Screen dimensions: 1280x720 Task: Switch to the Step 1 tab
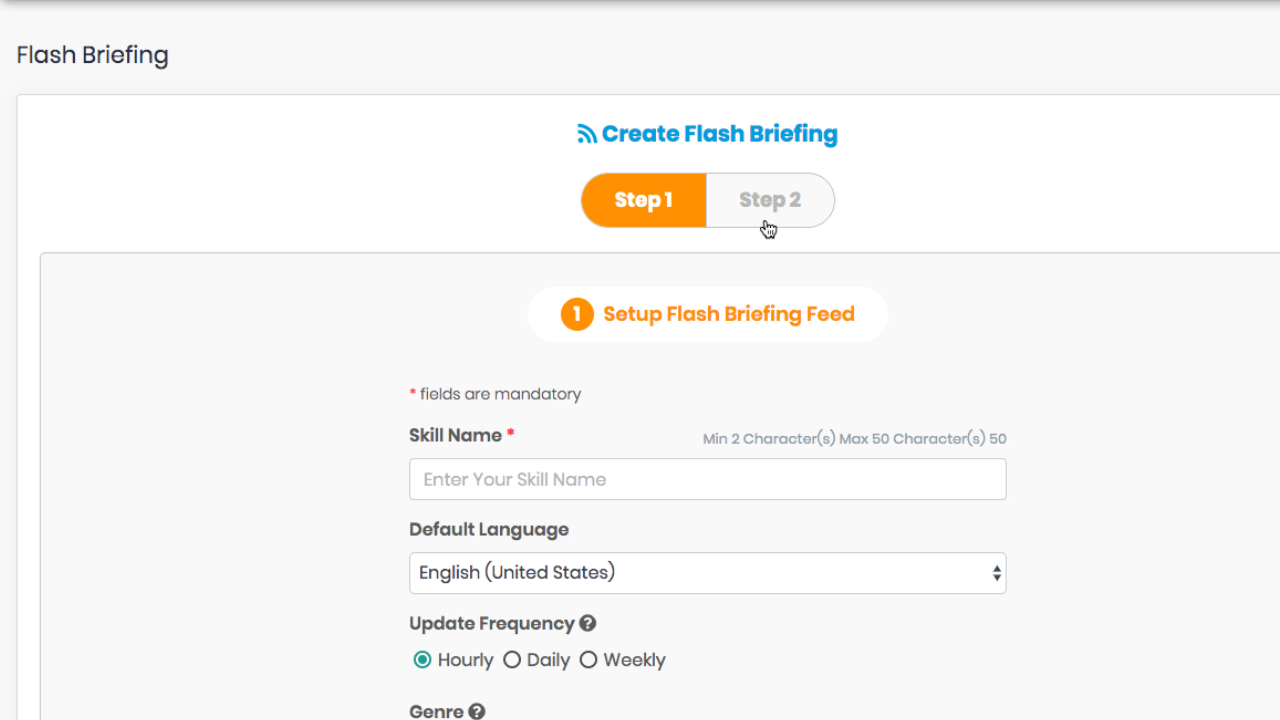coord(644,200)
